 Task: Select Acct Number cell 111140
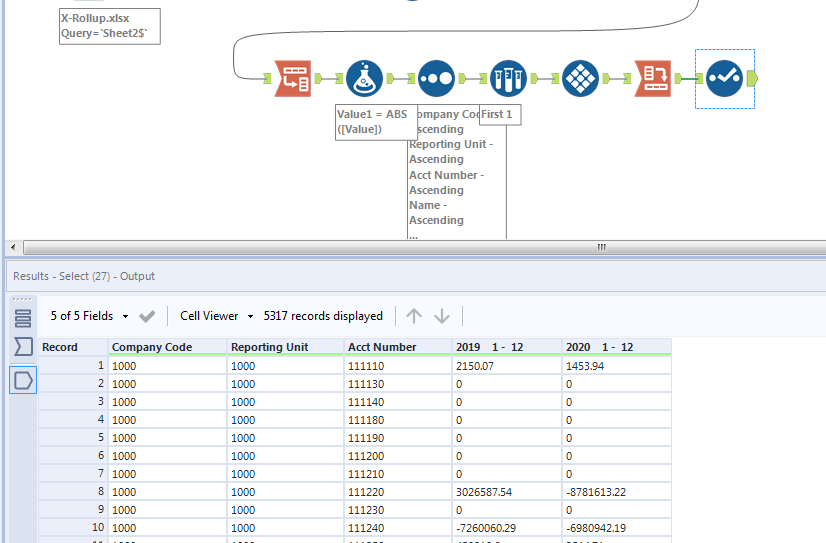coord(398,402)
